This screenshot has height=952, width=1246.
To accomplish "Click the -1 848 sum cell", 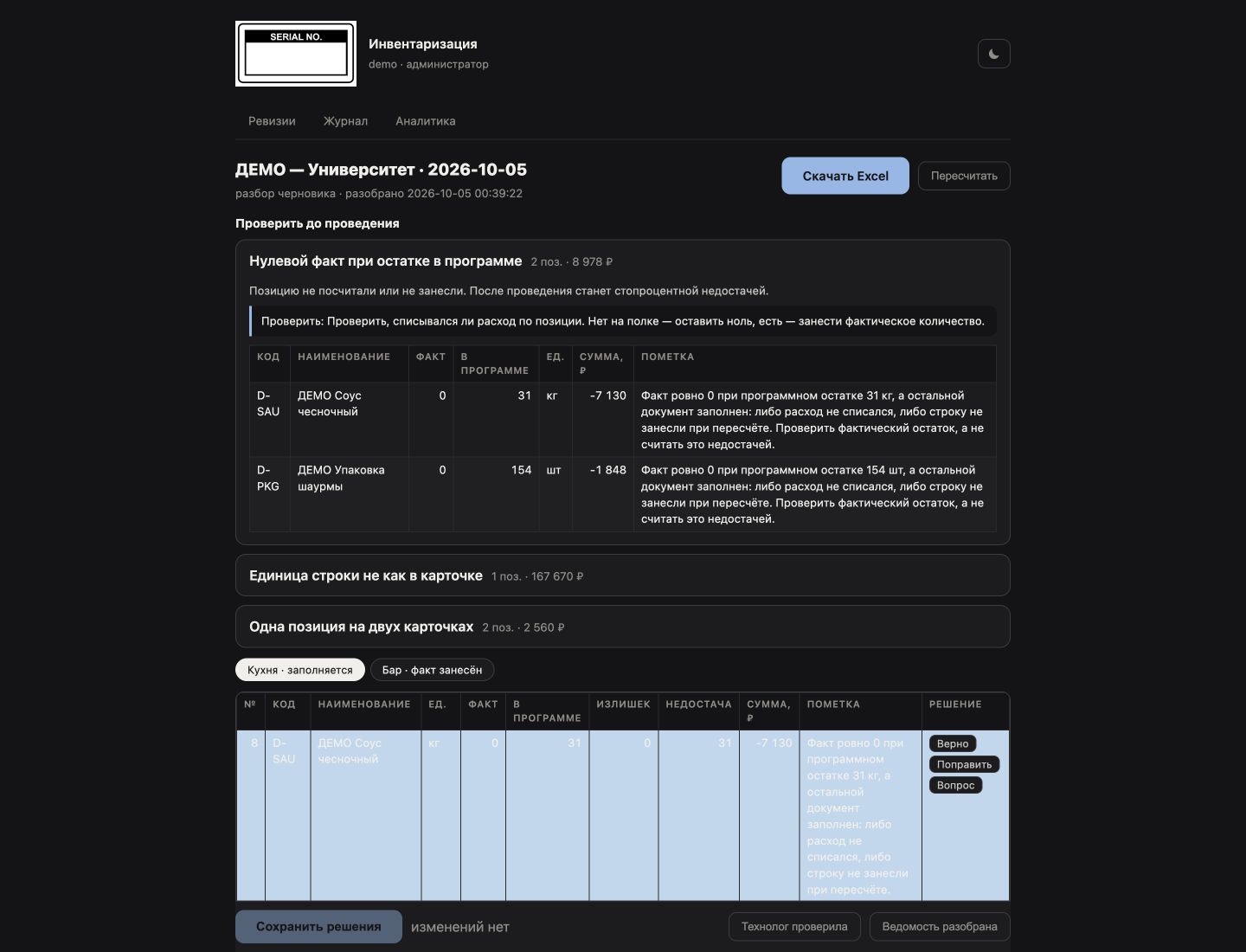I will click(603, 494).
